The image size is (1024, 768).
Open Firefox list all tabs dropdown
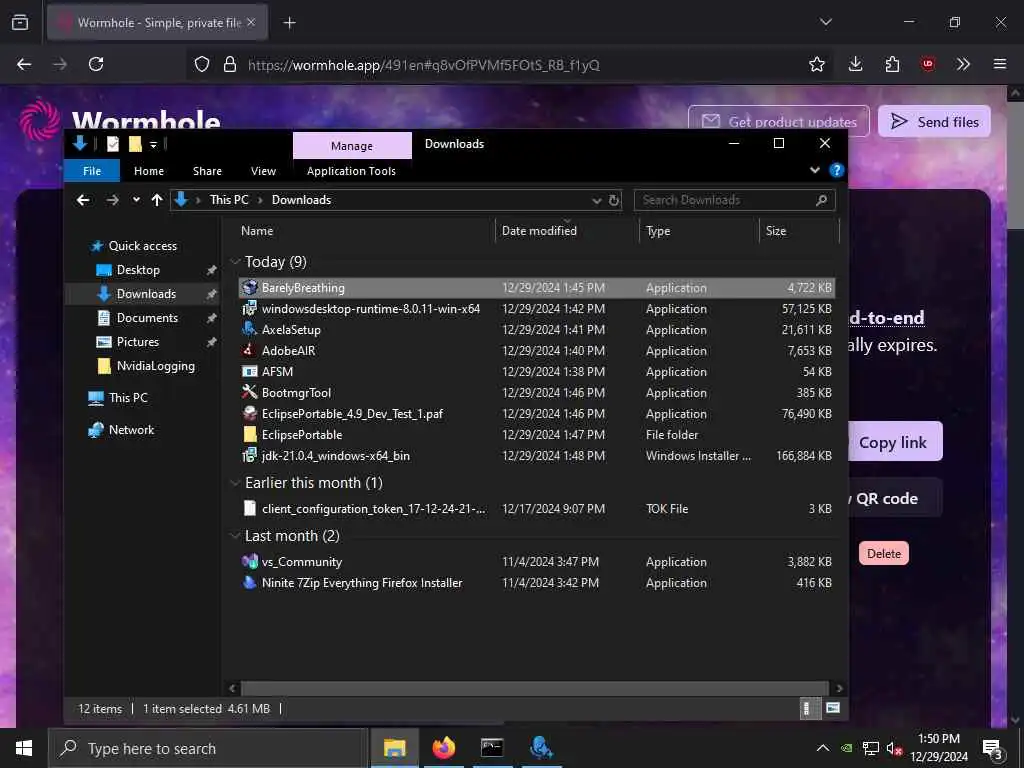[x=825, y=22]
